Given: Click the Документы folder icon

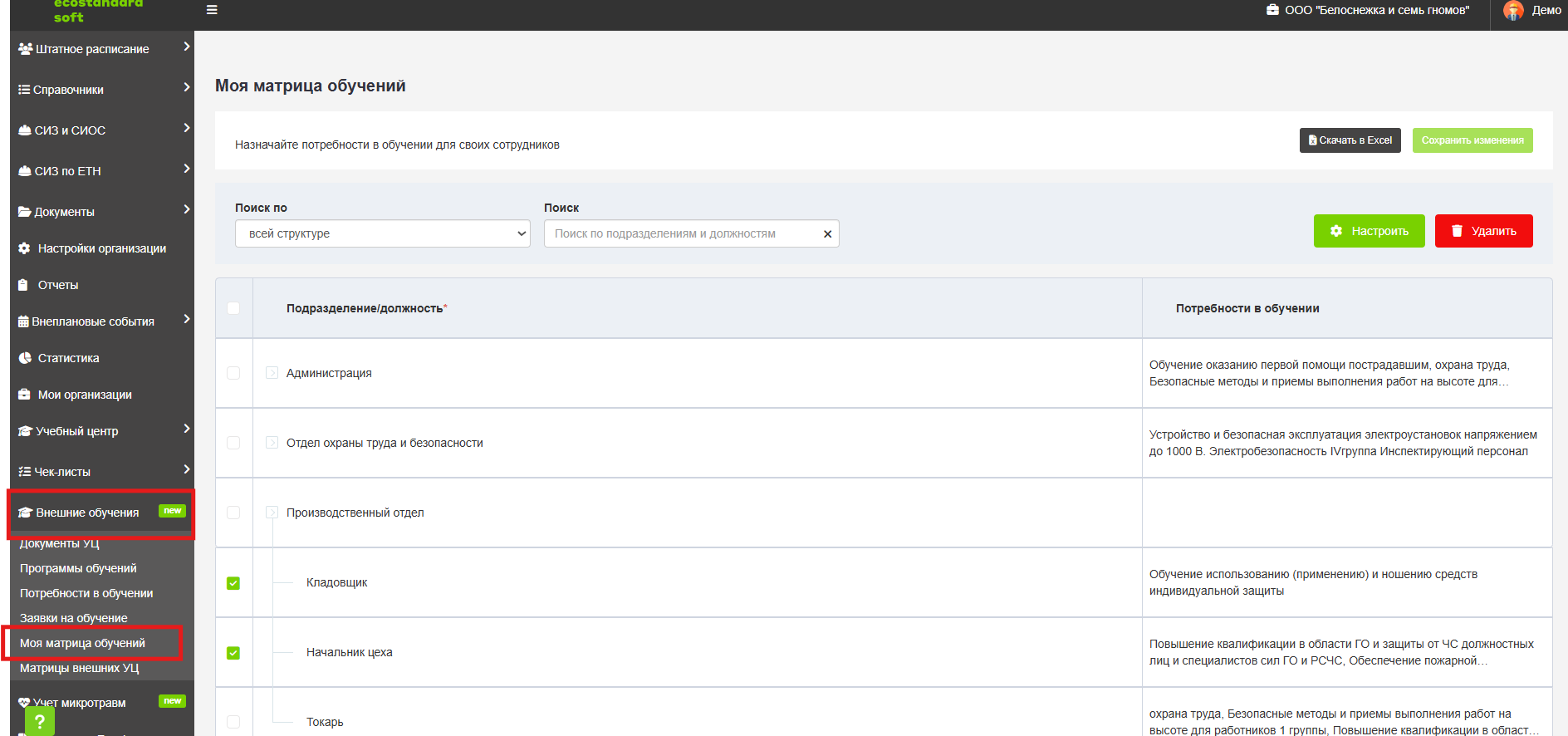Looking at the screenshot, I should (x=25, y=212).
